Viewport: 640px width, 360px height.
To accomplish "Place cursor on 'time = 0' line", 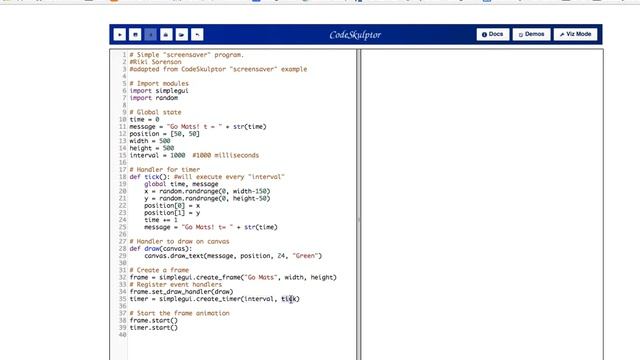I will (144, 120).
